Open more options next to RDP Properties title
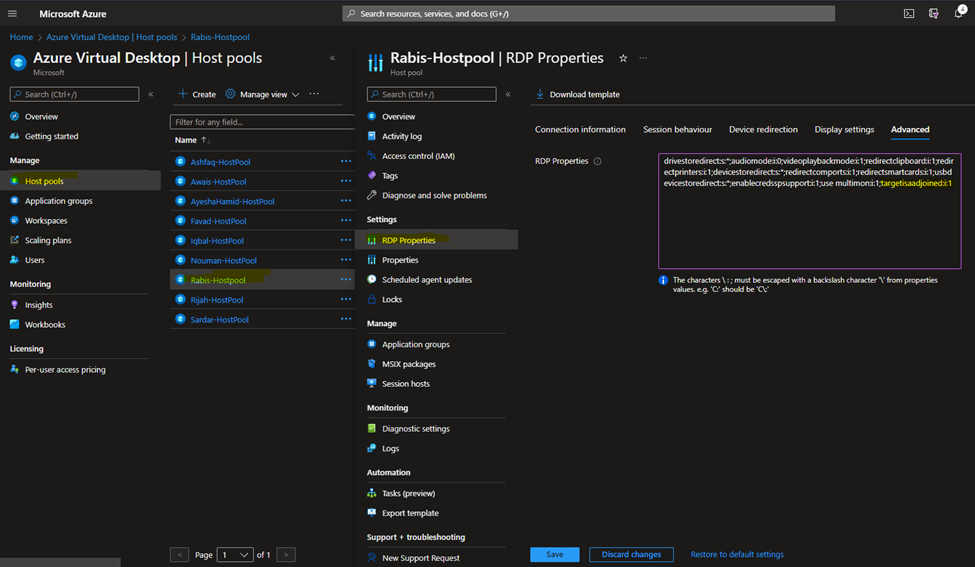This screenshot has height=567, width=975. pyautogui.click(x=643, y=58)
